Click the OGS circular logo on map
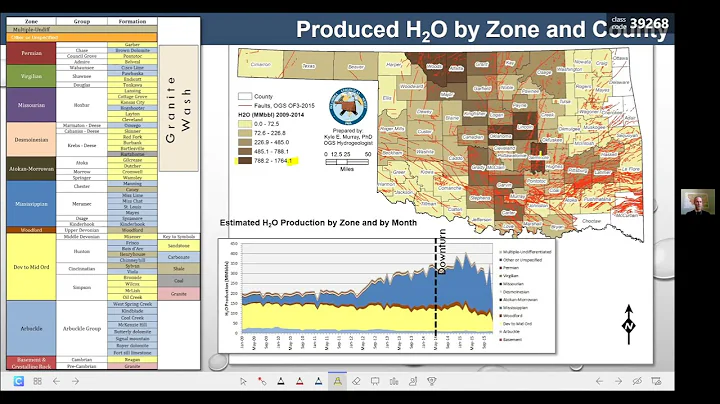This screenshot has height=404, width=720. point(348,107)
